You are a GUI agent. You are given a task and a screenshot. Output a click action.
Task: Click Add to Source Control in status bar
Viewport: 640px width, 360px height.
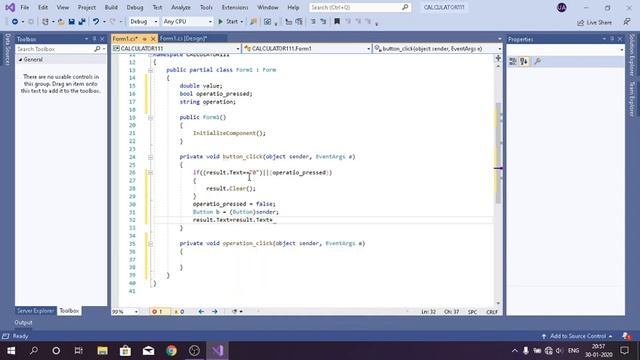pos(577,336)
